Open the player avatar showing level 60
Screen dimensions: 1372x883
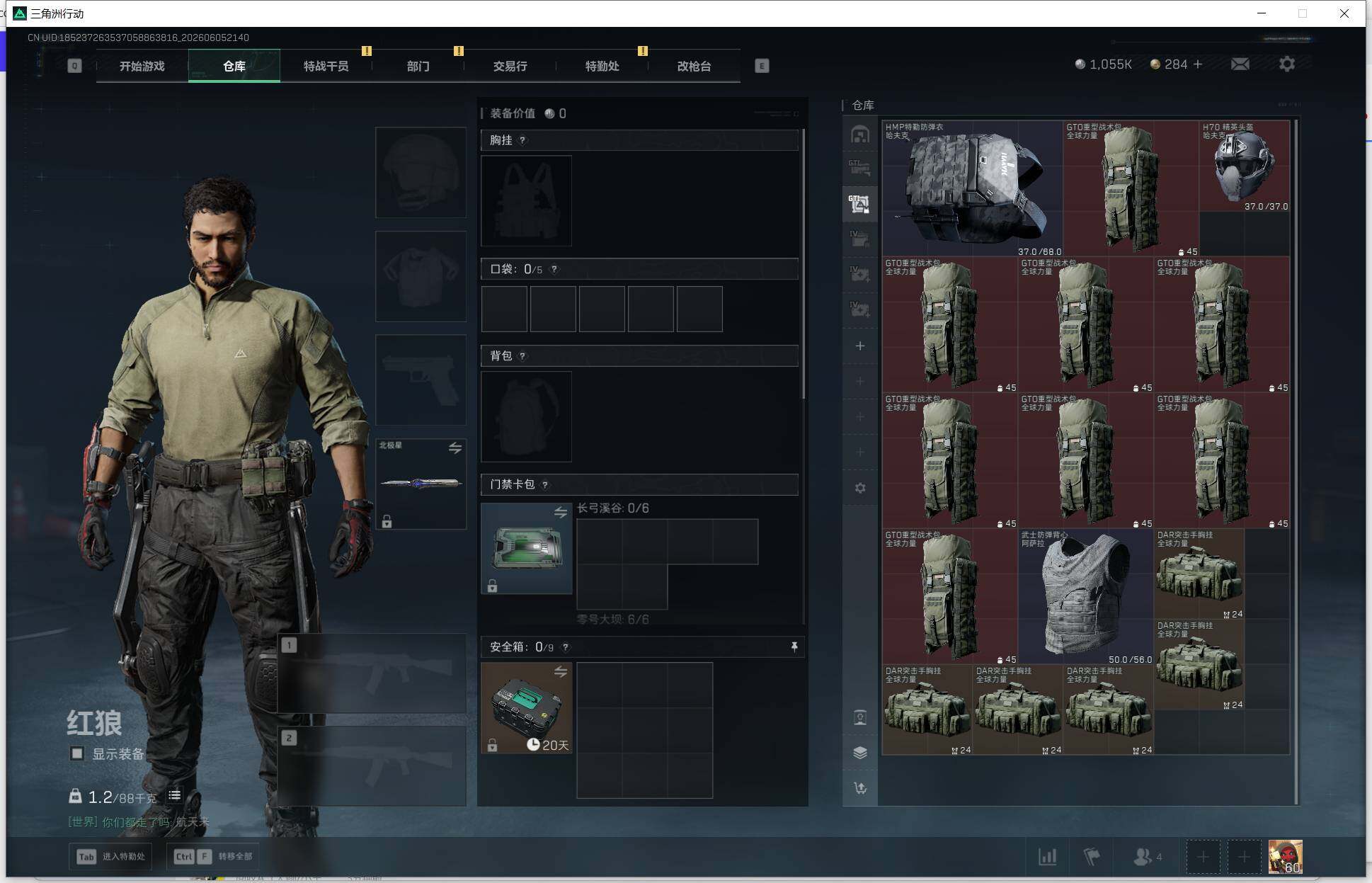(x=1286, y=857)
